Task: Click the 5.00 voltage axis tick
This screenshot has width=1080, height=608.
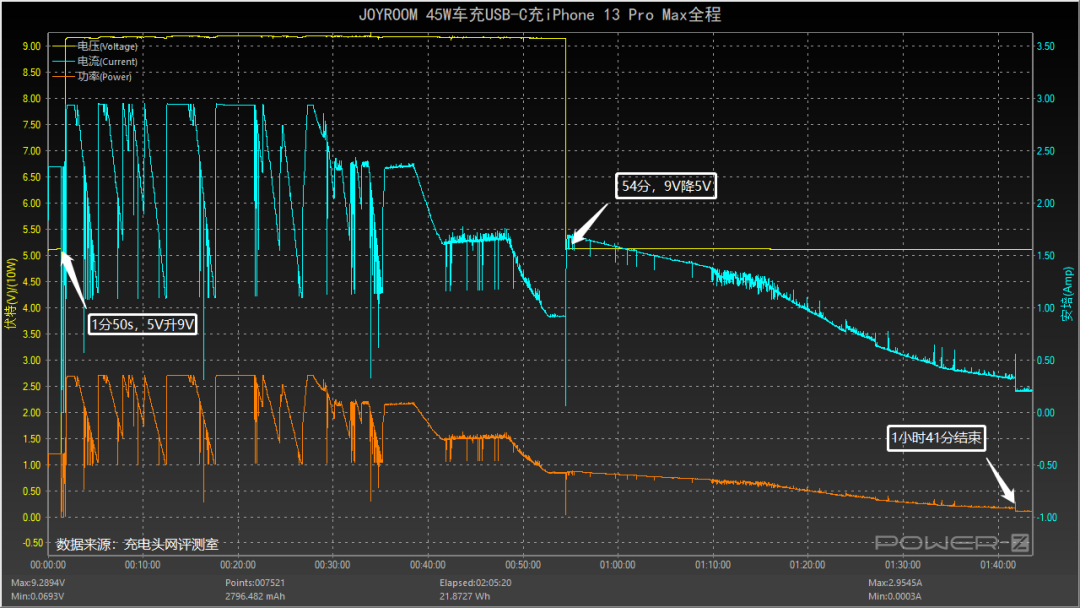Action: pos(32,255)
